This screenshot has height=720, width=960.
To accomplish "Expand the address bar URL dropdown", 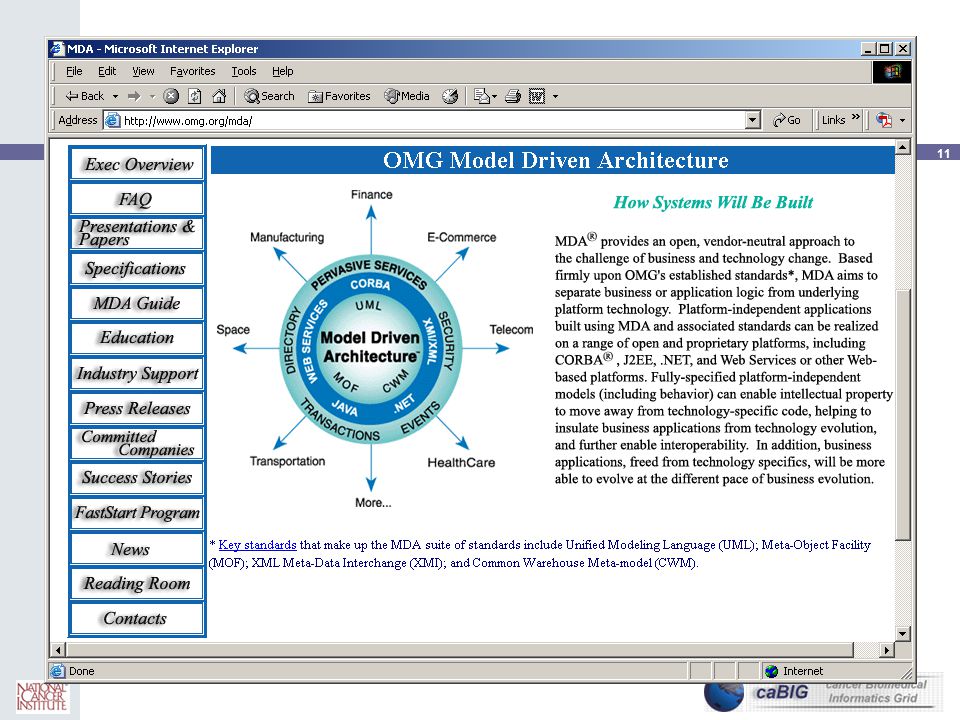I will (x=753, y=120).
